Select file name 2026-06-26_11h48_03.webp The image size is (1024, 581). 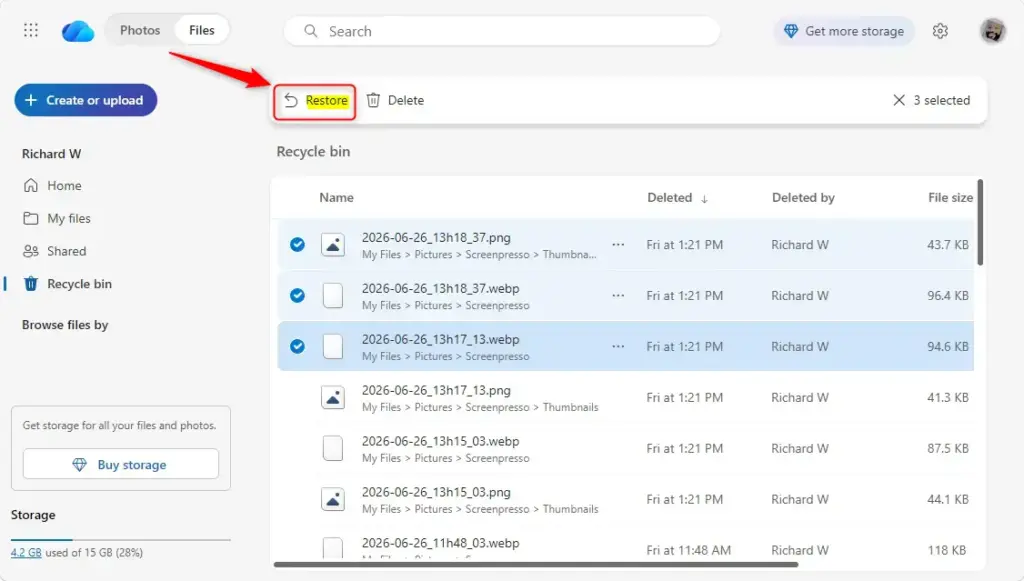click(441, 543)
